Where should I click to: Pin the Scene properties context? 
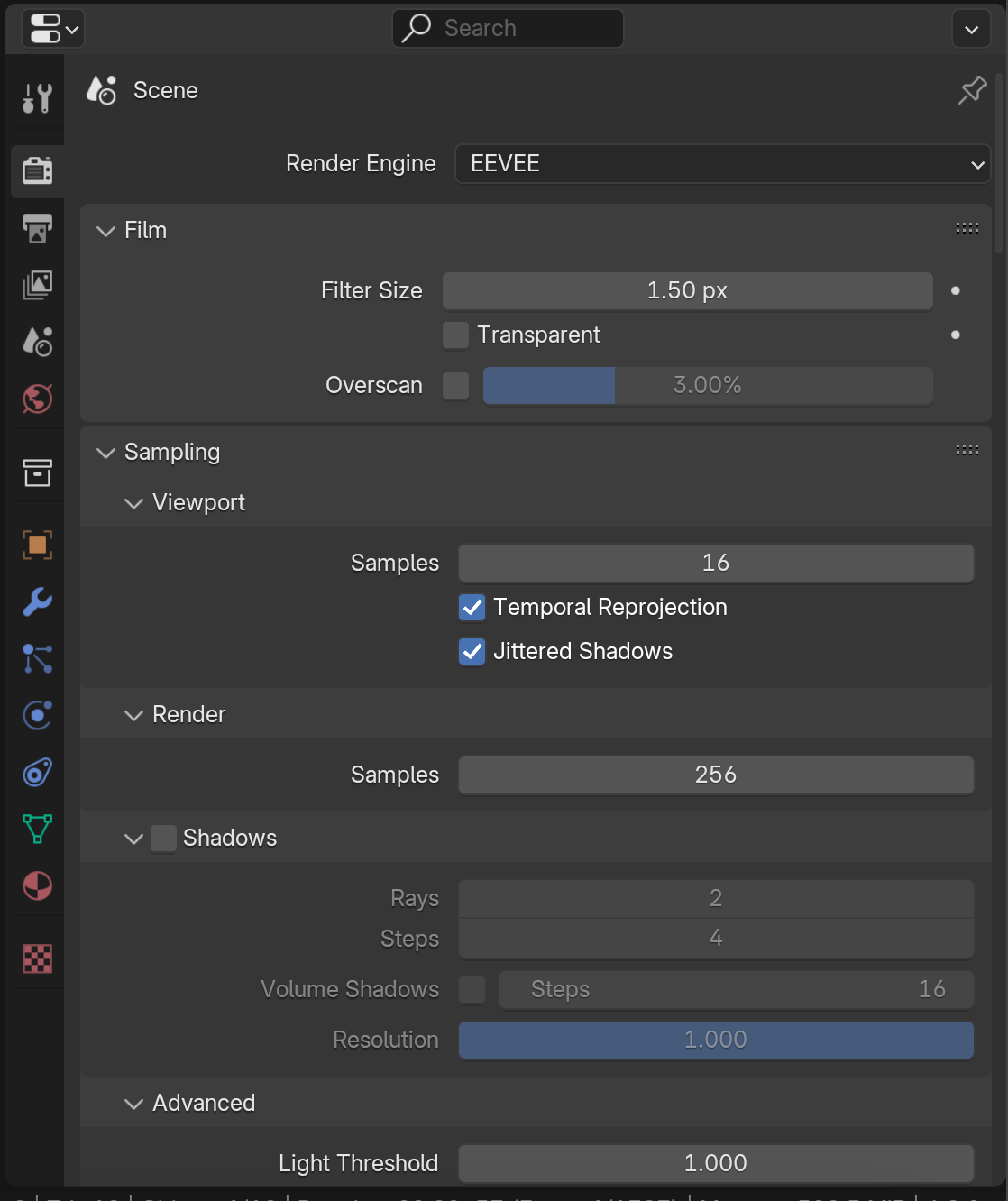coord(972,90)
